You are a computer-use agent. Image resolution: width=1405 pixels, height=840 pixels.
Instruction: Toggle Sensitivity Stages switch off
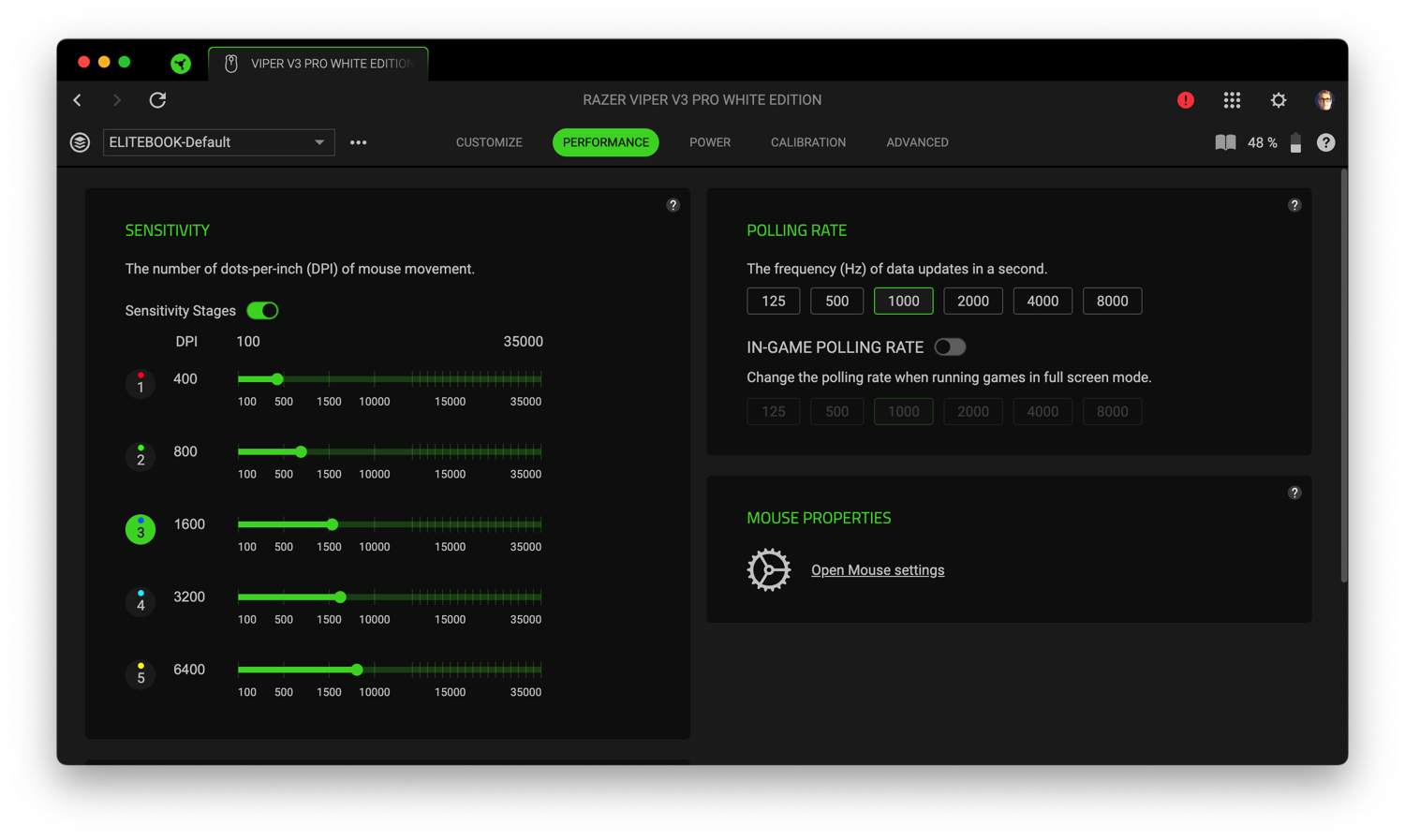tap(262, 310)
